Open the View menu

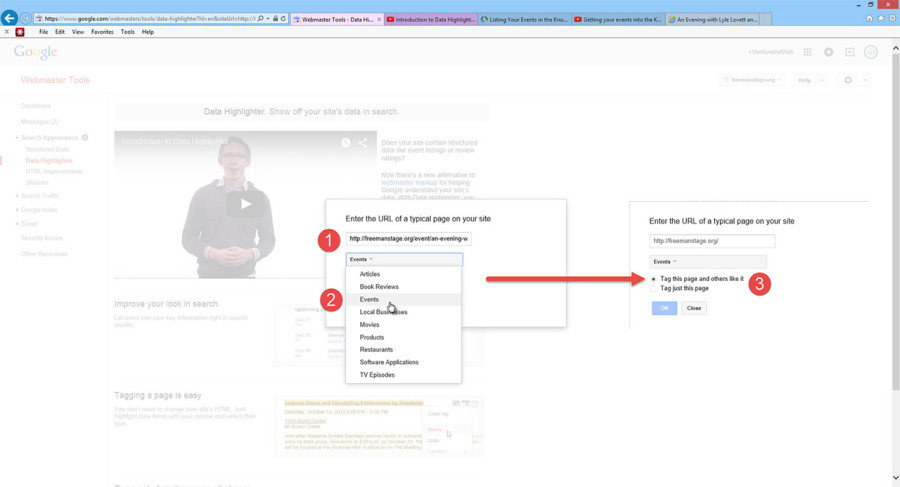tap(78, 32)
